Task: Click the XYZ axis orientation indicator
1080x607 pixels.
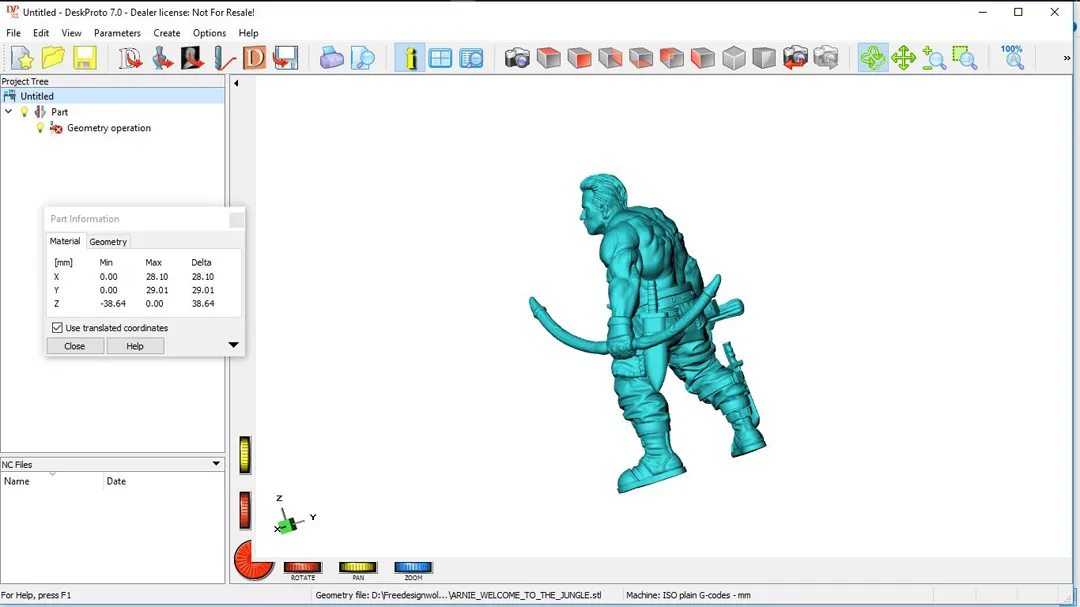Action: pos(294,516)
